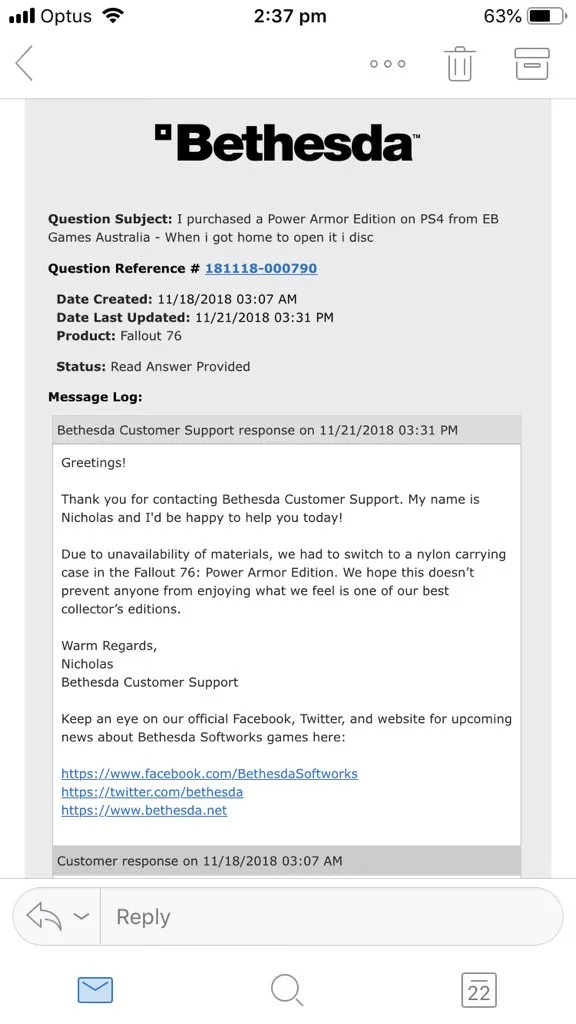Tap the Customer response message header

287,861
